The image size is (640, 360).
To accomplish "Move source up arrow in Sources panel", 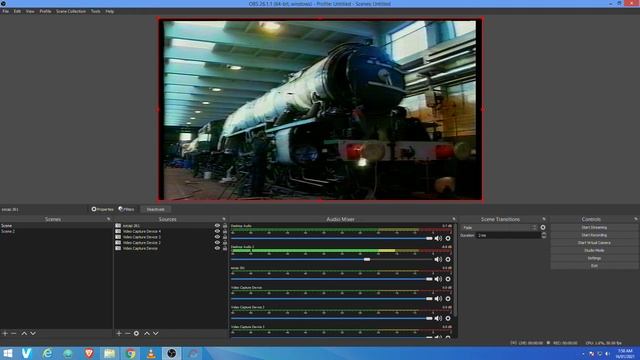I will [147, 333].
